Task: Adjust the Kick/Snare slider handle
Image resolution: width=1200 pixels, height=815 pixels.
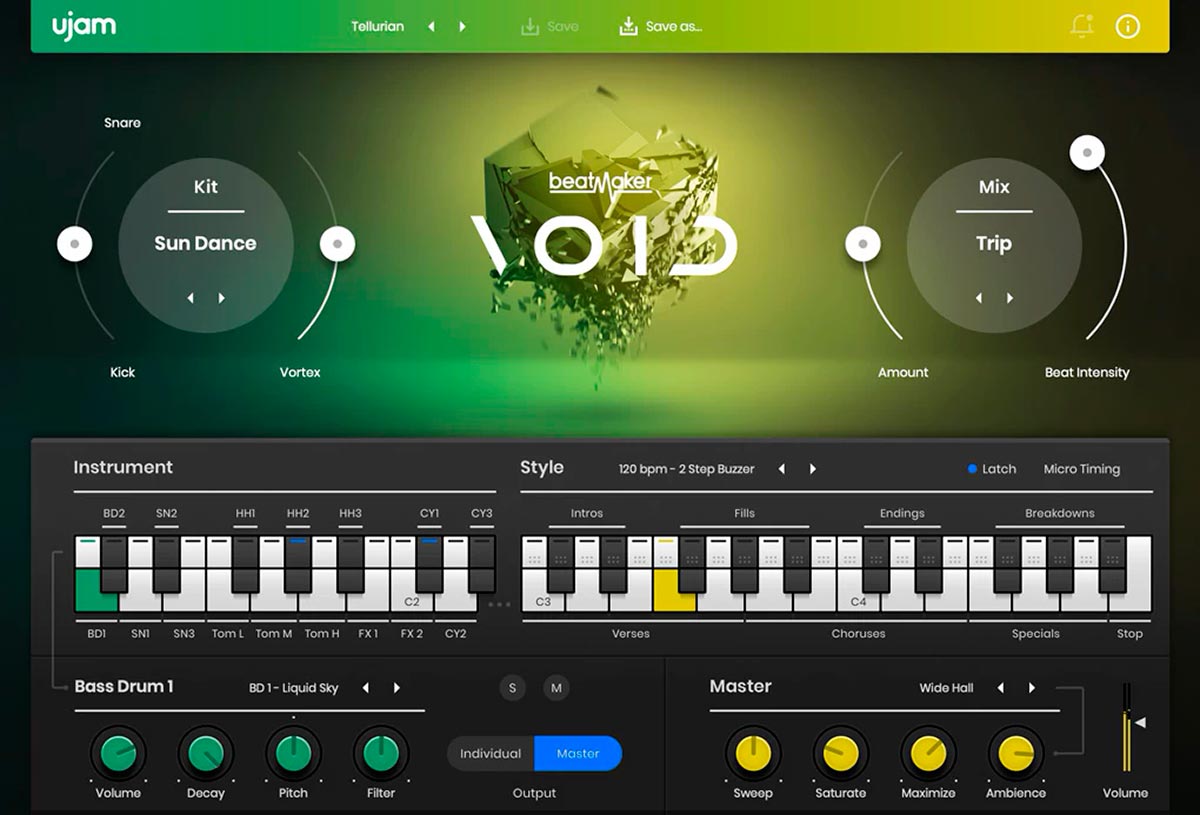Action: (74, 243)
